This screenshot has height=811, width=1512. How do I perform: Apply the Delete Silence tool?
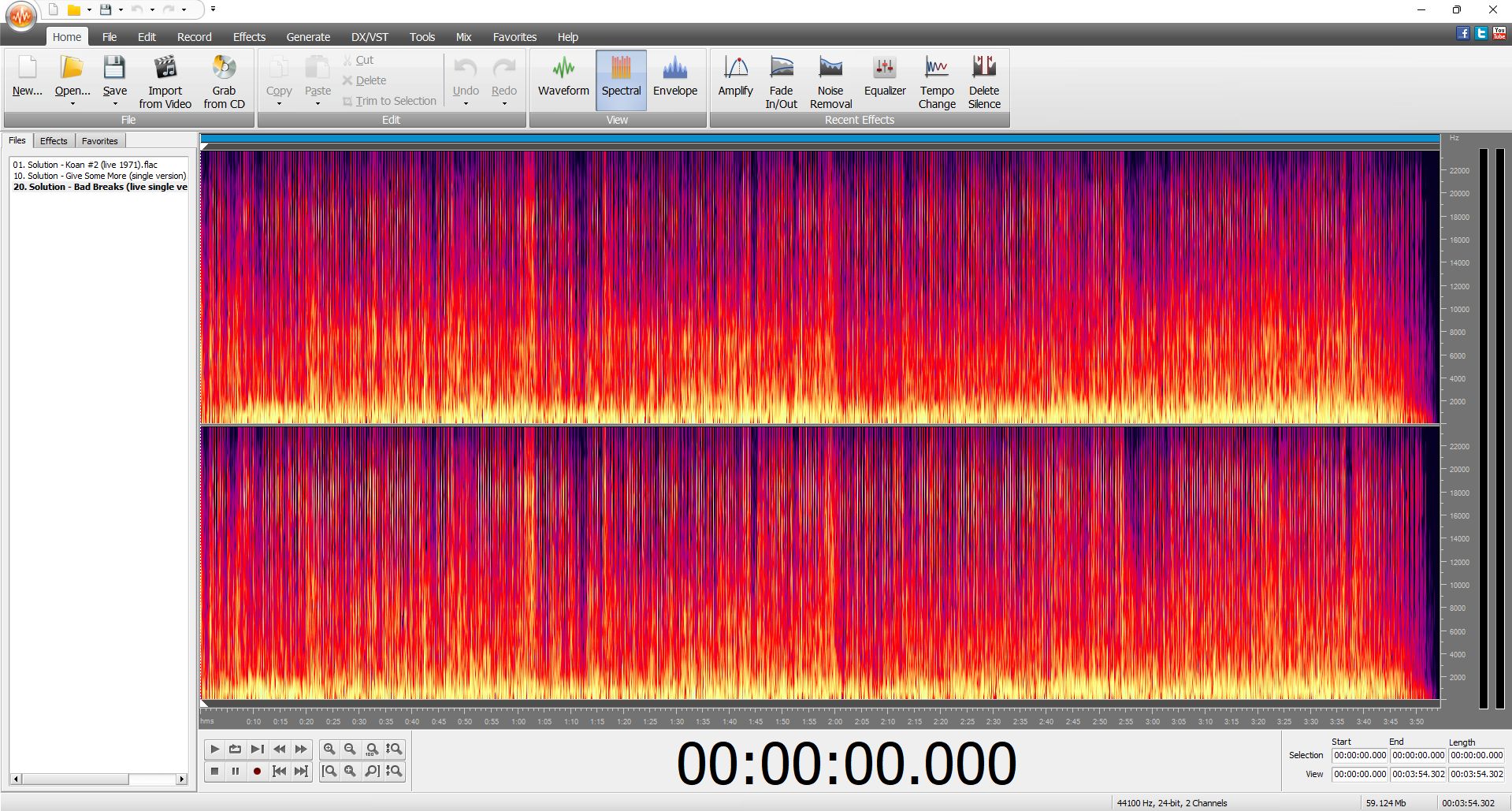click(x=984, y=81)
